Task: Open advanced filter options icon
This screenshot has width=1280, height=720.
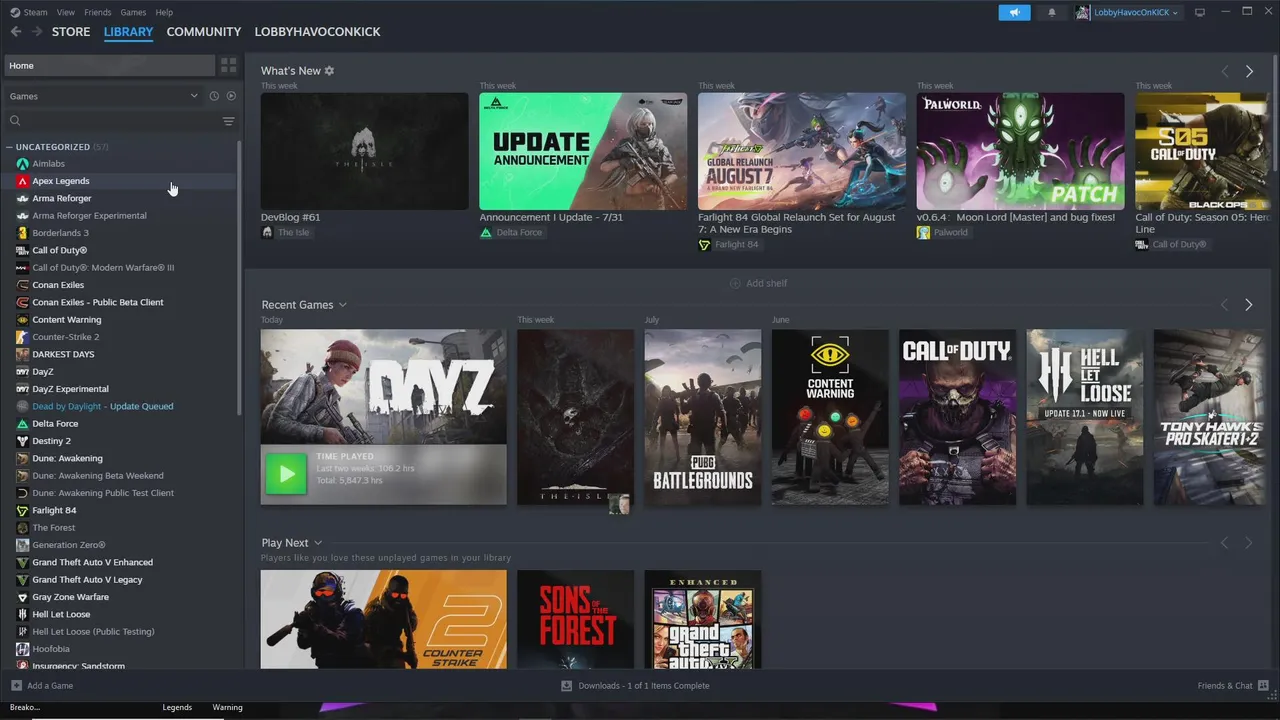Action: pos(228,121)
